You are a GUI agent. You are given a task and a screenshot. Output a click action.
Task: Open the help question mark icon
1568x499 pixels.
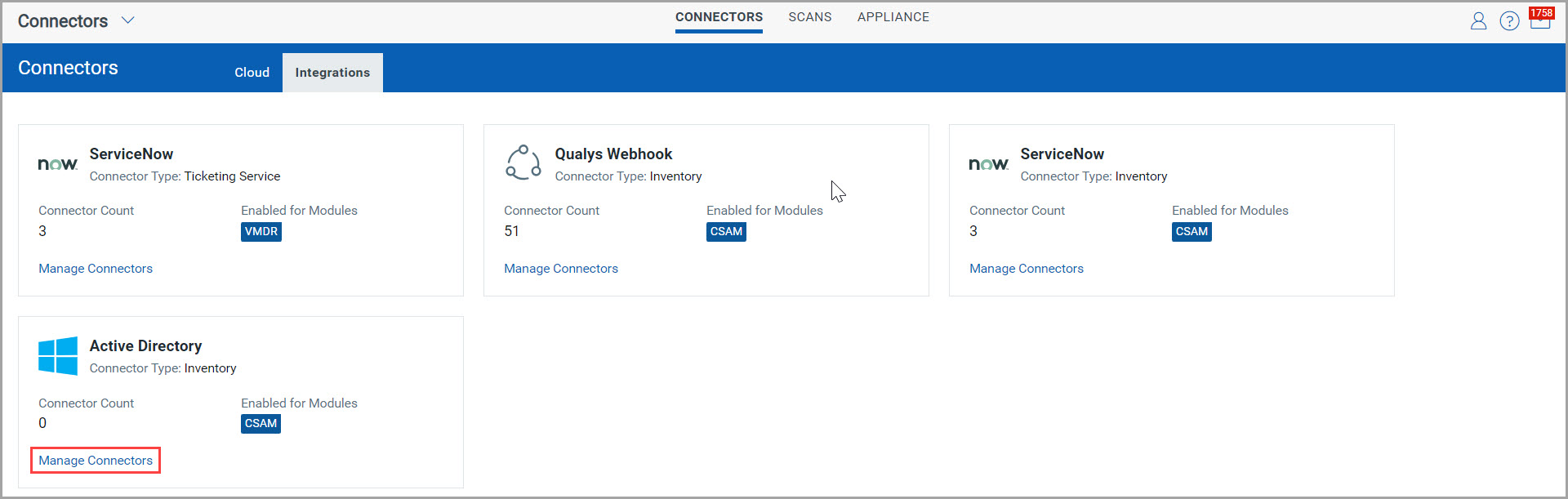[1509, 21]
